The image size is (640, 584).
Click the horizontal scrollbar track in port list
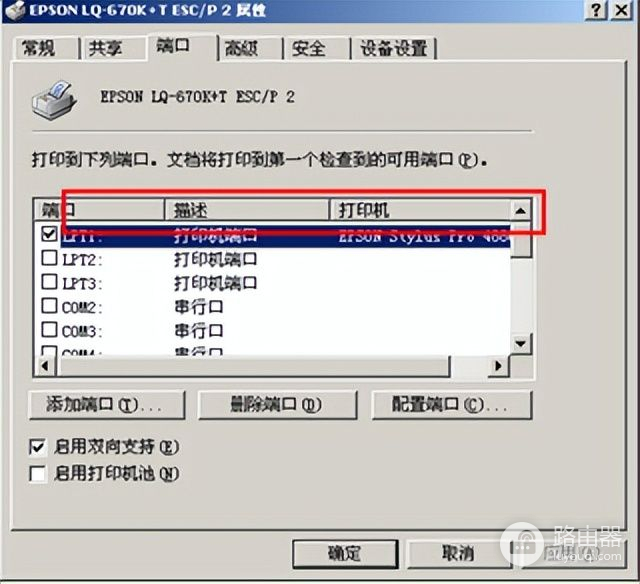click(x=253, y=366)
